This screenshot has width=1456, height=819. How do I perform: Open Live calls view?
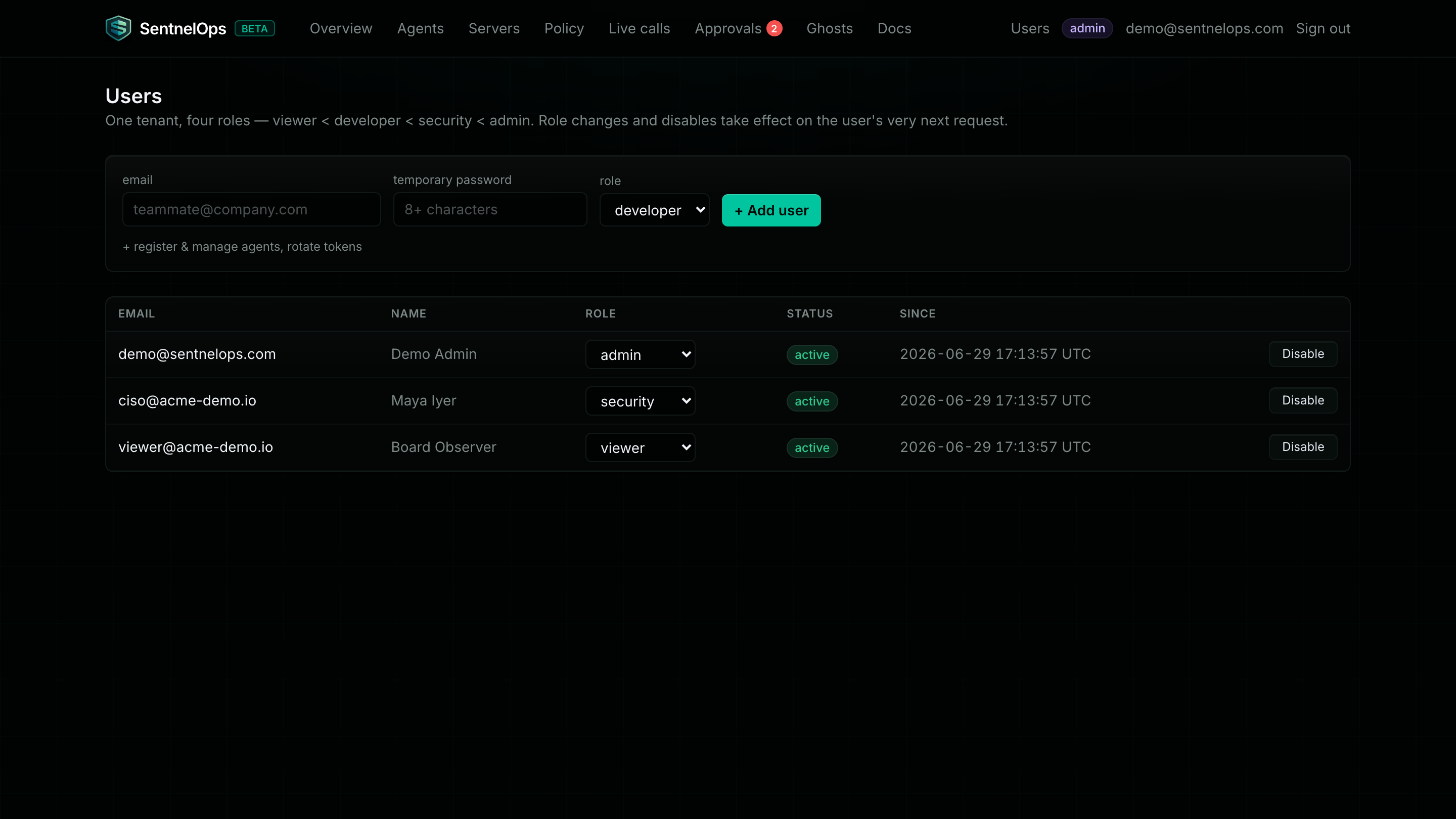pos(639,28)
